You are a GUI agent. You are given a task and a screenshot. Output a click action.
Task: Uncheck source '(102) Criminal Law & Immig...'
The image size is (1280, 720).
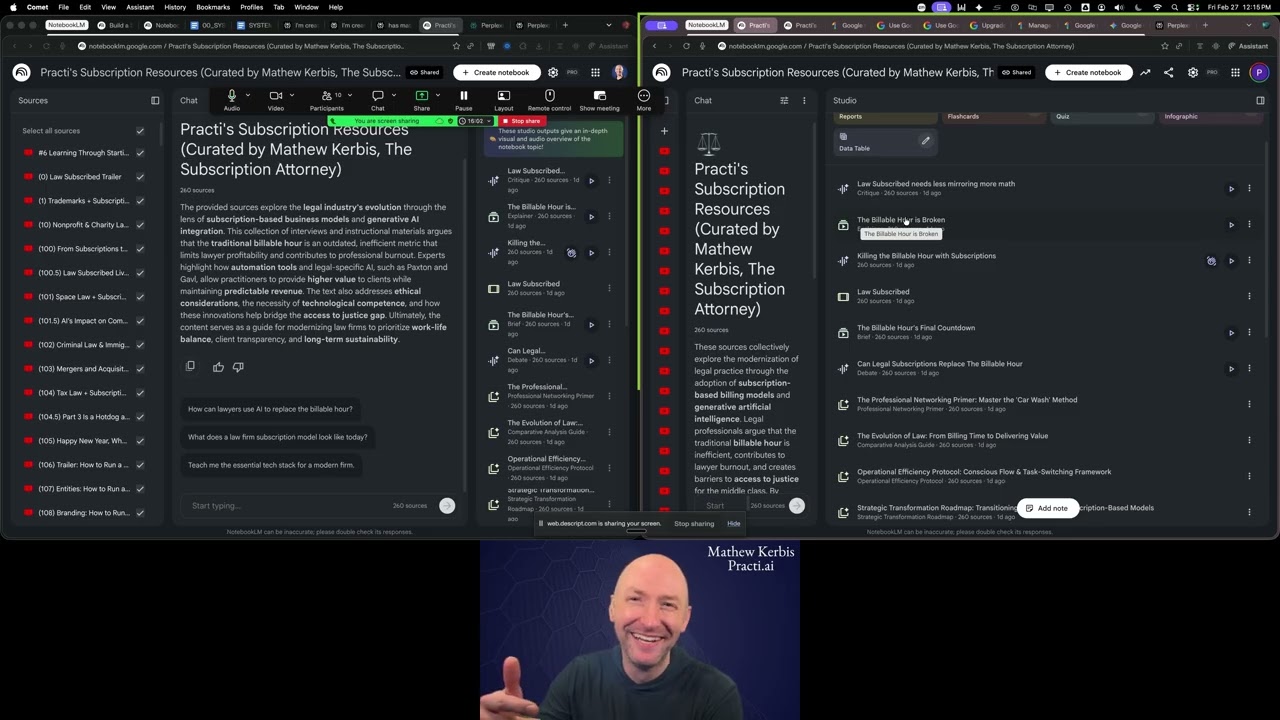click(140, 345)
